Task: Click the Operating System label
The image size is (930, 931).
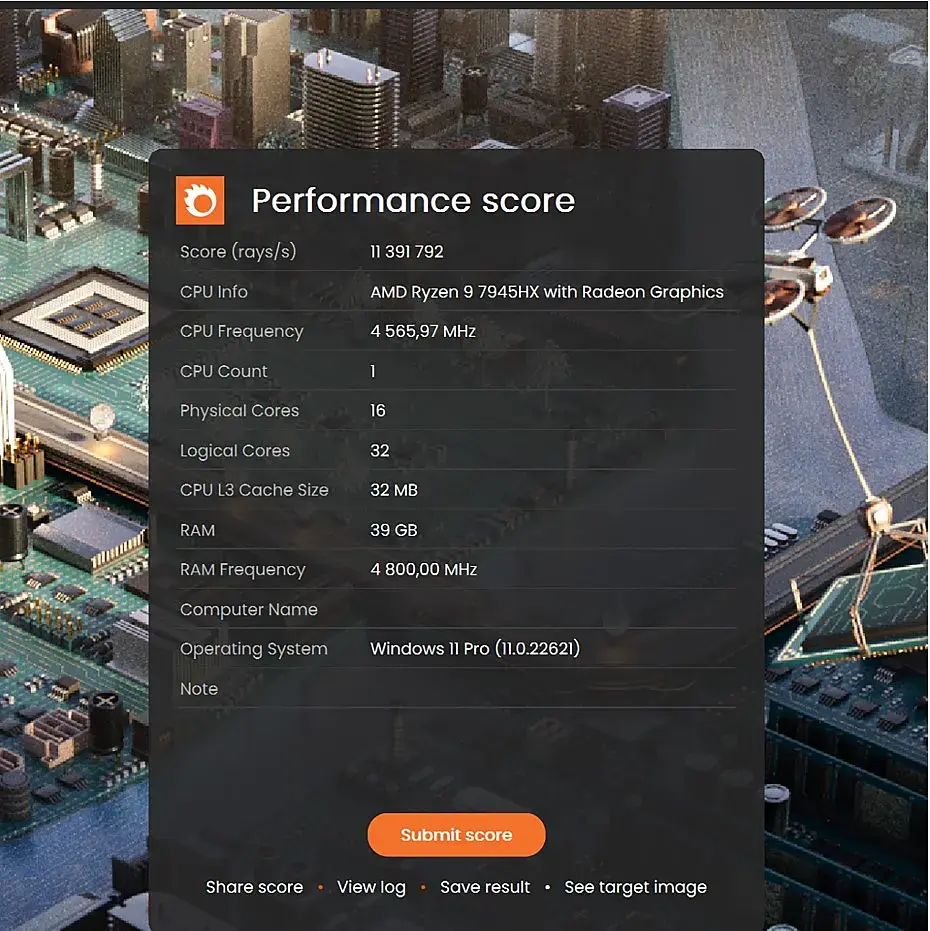Action: pyautogui.click(x=254, y=649)
